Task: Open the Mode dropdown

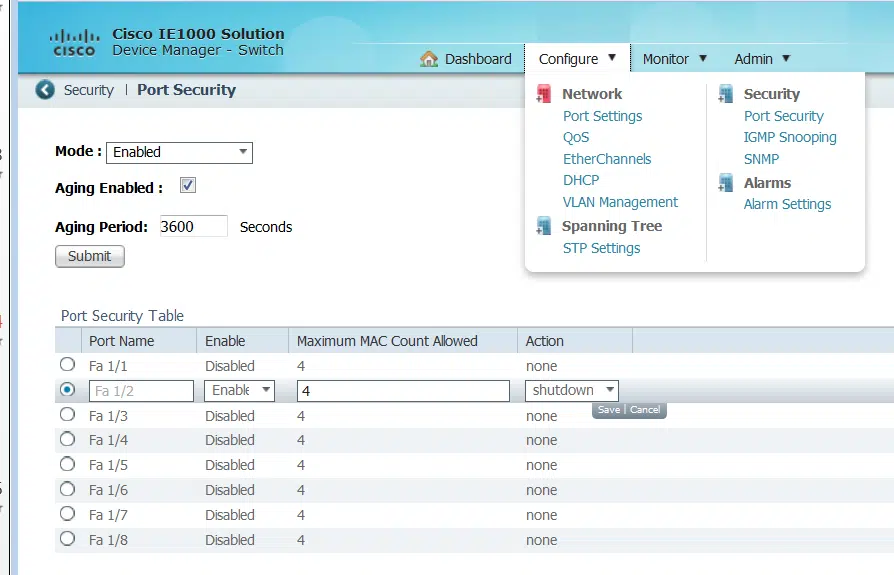Action: [179, 152]
